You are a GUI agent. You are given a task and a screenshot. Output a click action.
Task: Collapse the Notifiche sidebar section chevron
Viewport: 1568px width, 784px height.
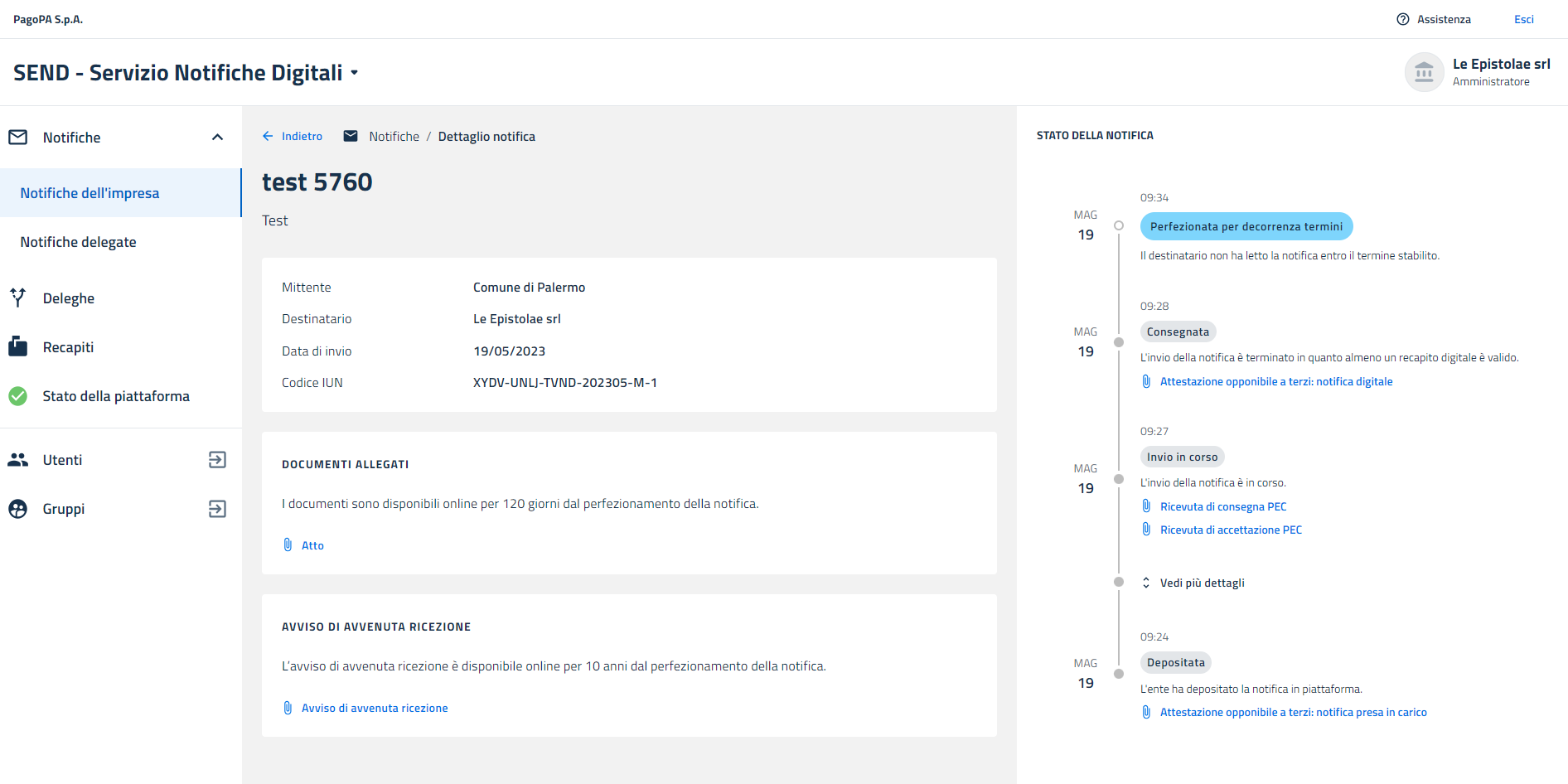217,138
